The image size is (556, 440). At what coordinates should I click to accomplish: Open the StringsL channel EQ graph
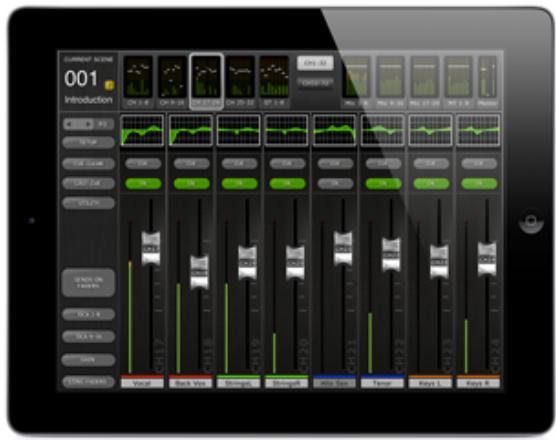pos(239,130)
